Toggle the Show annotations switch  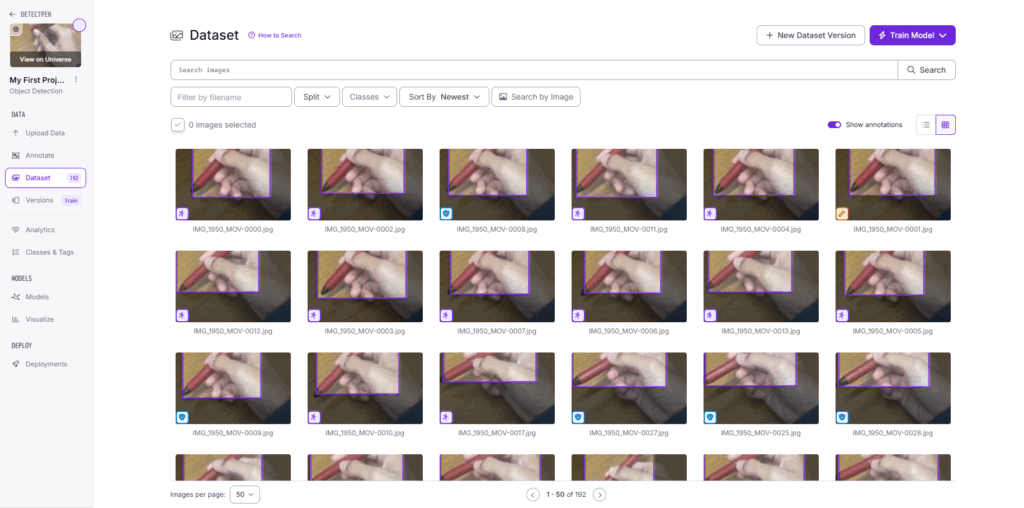point(834,125)
